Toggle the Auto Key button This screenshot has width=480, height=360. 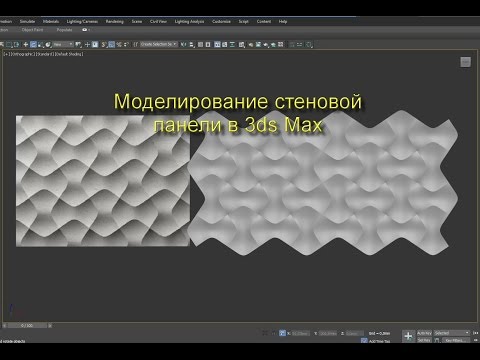tap(424, 333)
